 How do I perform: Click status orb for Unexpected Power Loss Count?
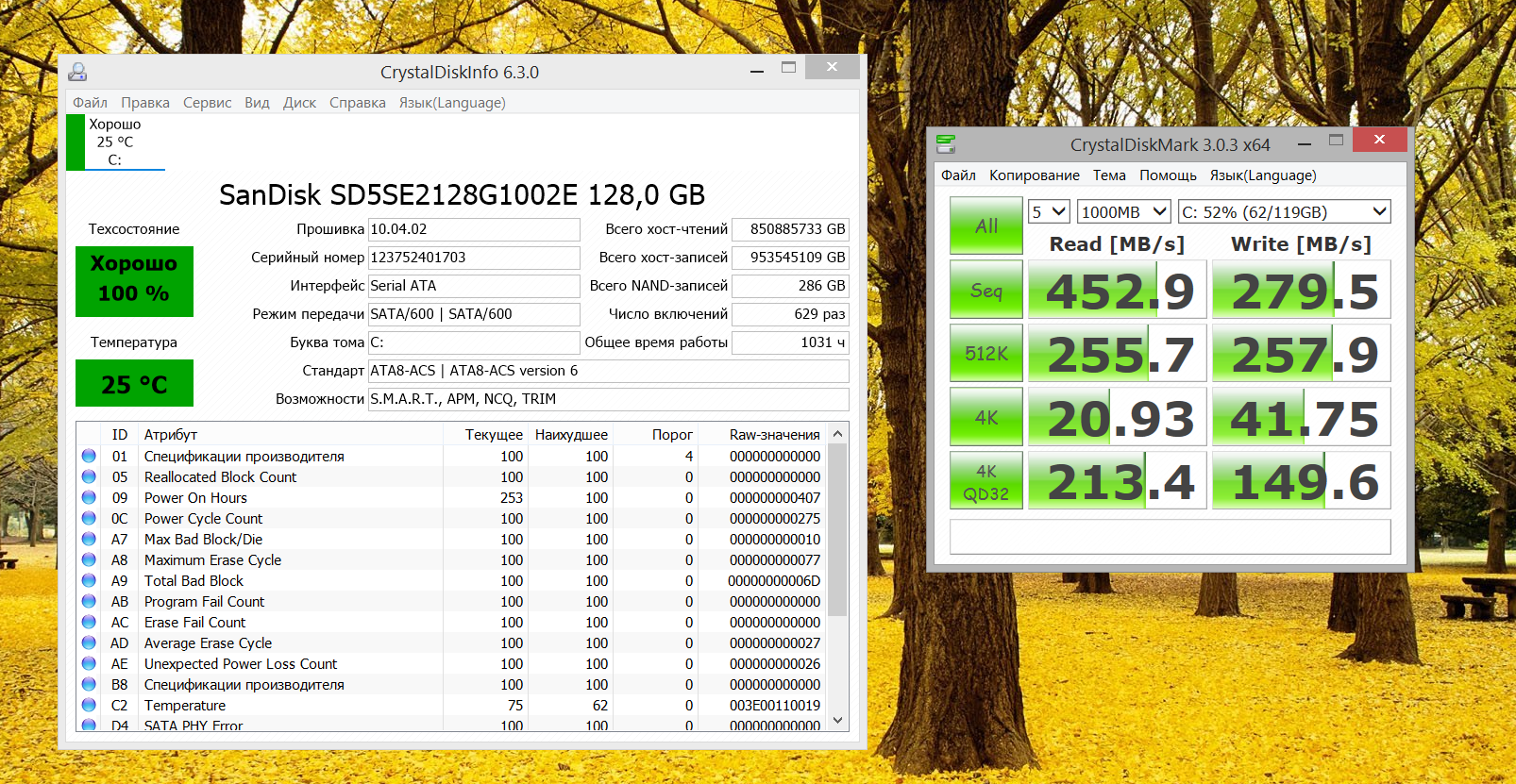[89, 663]
